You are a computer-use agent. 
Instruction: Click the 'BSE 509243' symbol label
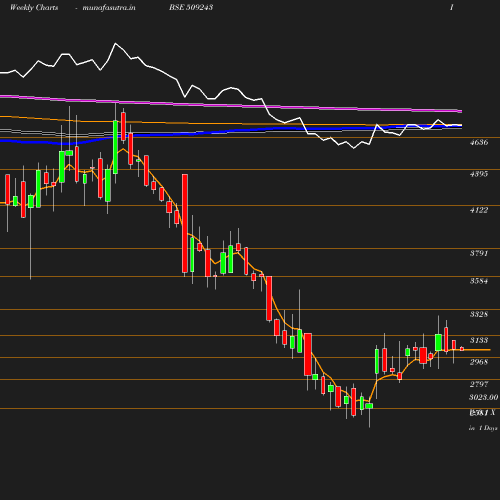click(191, 7)
